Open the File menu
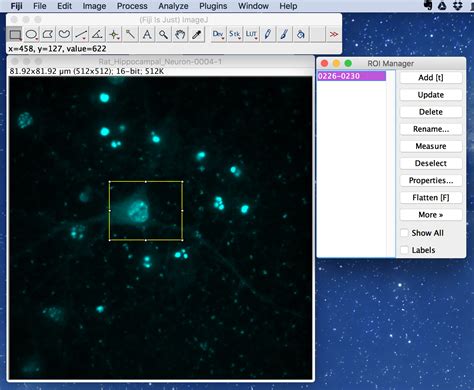 pos(40,6)
